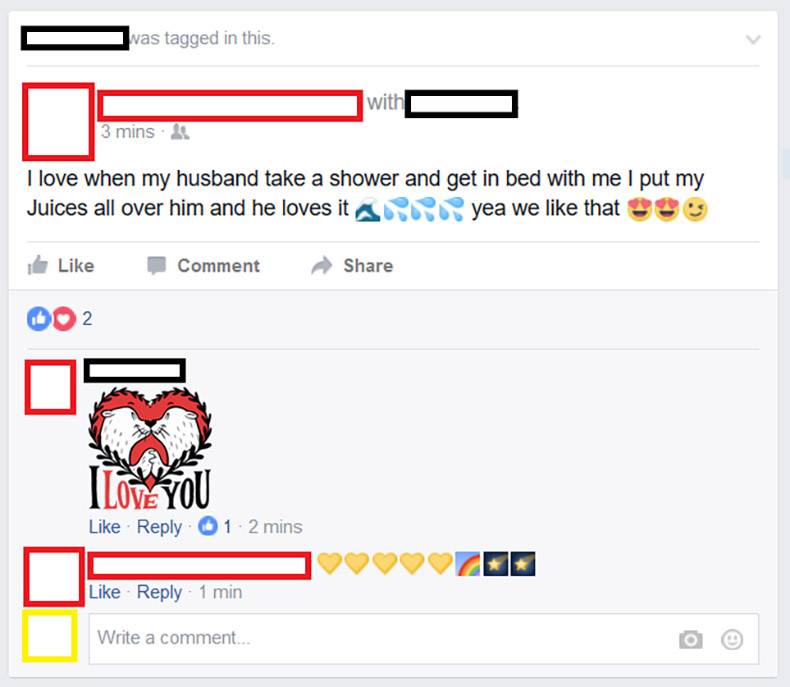790x687 pixels.
Task: Open the camera attach photo icon
Action: (691, 639)
